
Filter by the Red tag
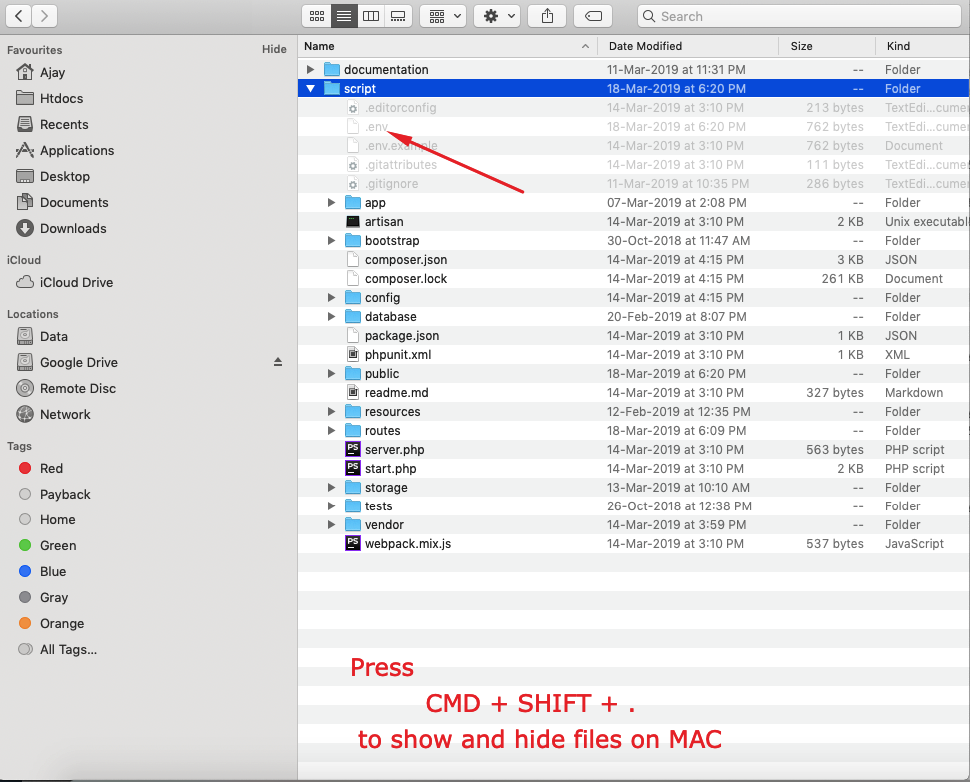pyautogui.click(x=51, y=468)
